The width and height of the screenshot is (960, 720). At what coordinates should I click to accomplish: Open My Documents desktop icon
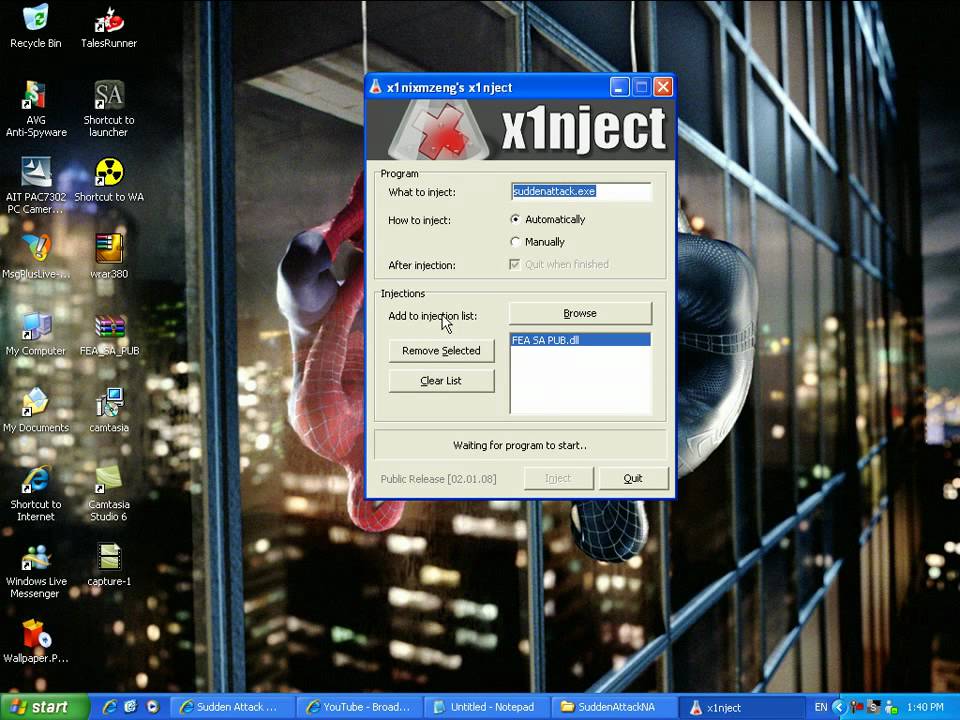(x=36, y=410)
